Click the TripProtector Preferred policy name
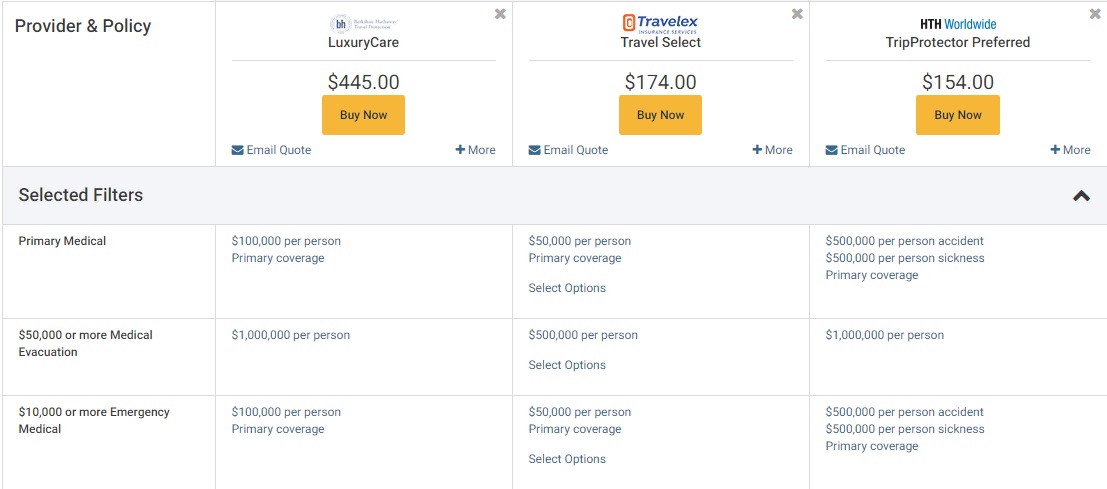Viewport: 1107px width, 489px height. click(958, 42)
